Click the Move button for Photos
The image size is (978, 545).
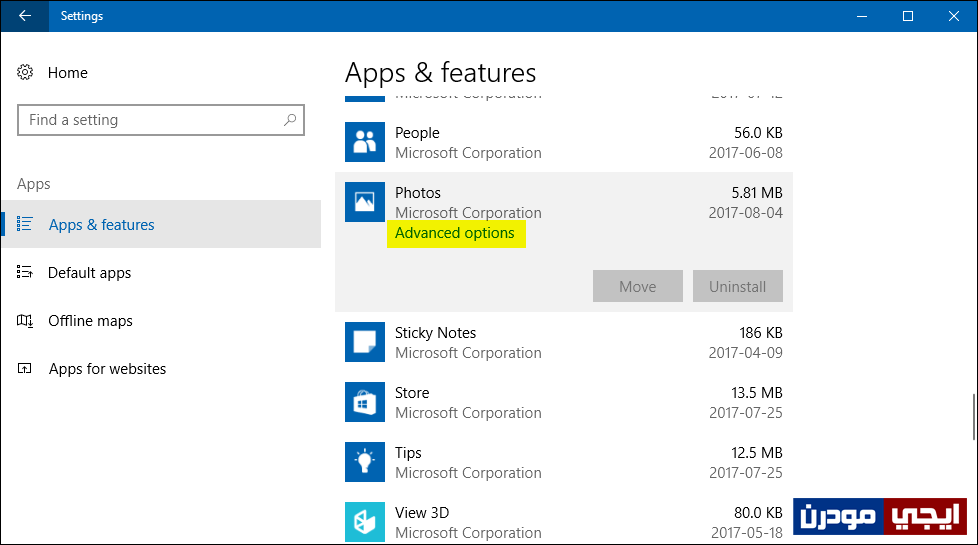(637, 286)
